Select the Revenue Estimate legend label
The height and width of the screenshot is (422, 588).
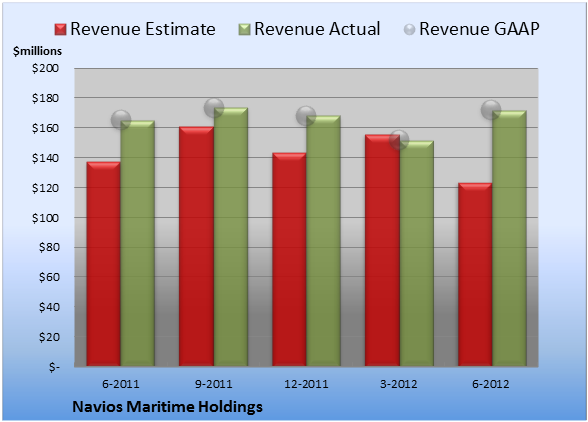pos(143,29)
